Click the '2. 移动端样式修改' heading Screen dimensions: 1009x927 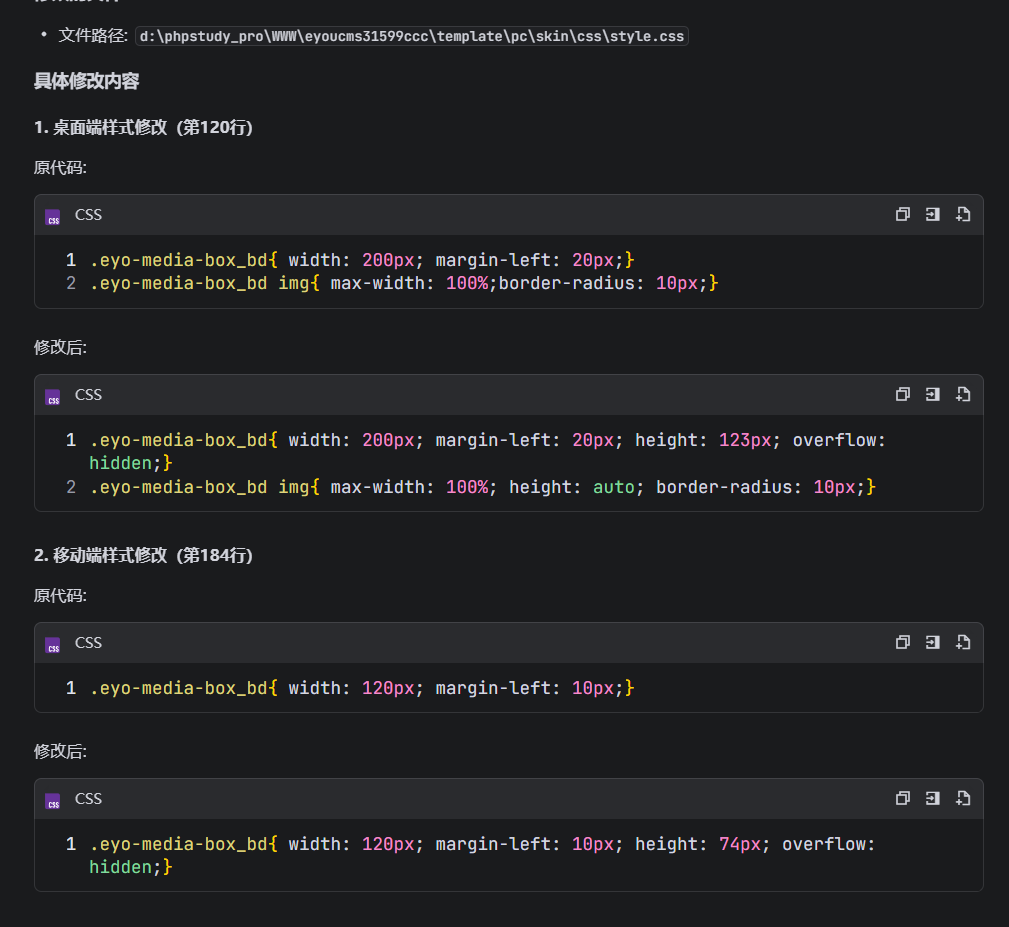(x=143, y=555)
